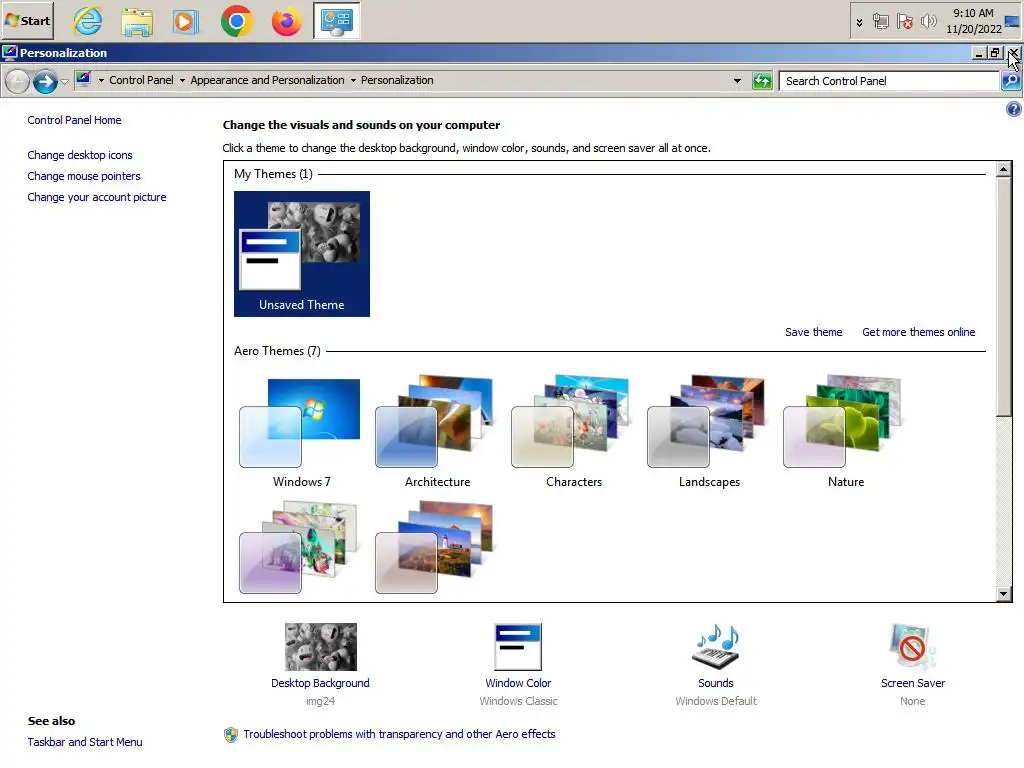Open Change your account picture link
This screenshot has width=1024, height=768.
[97, 197]
